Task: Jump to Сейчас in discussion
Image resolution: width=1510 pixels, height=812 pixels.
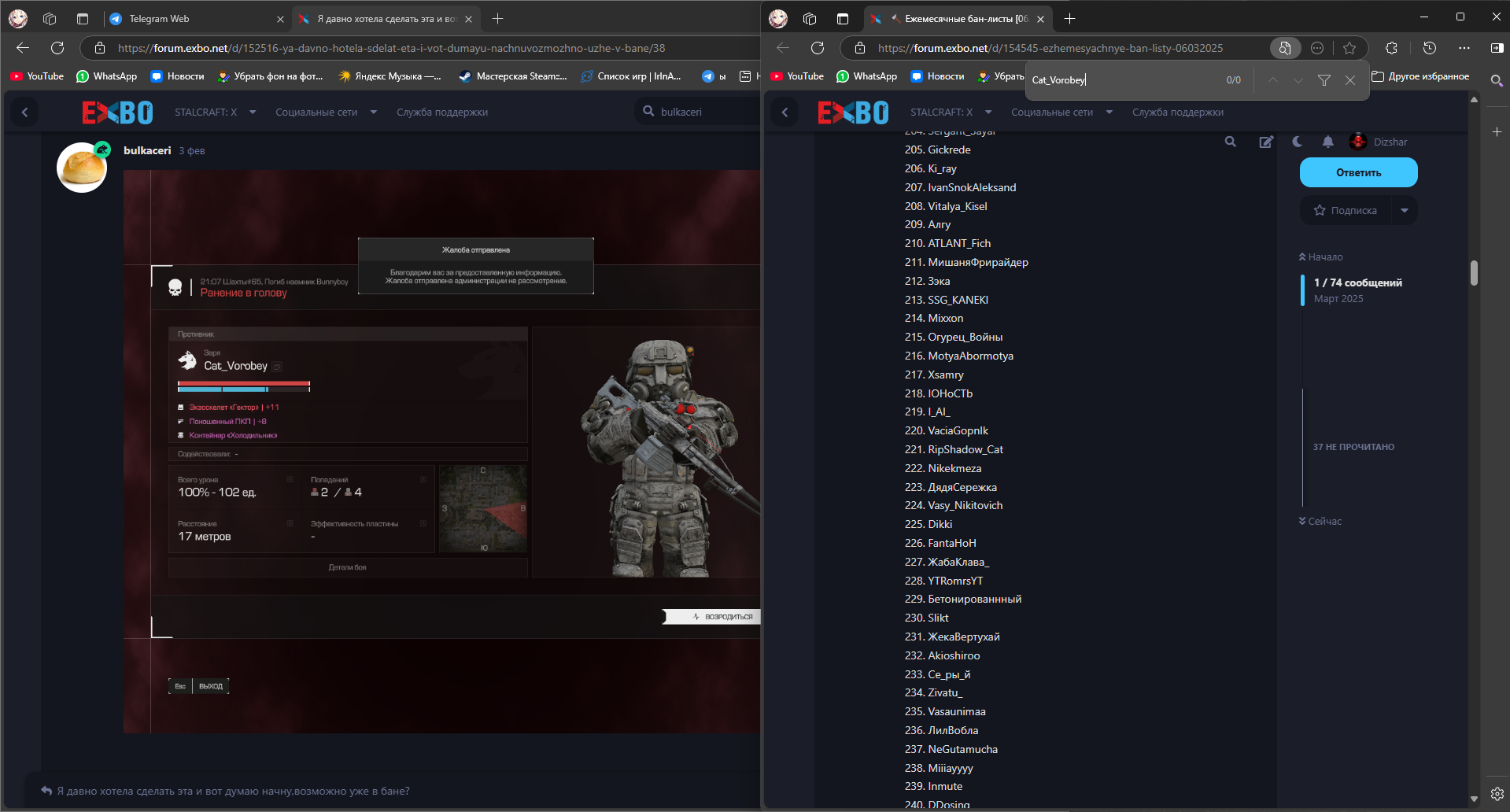Action: click(1320, 521)
